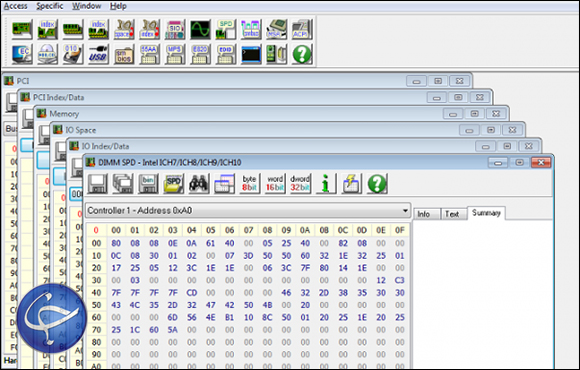Screen dimensions: 580x370
Task: Save SPD data with the floppy disk icon
Action: coord(97,184)
